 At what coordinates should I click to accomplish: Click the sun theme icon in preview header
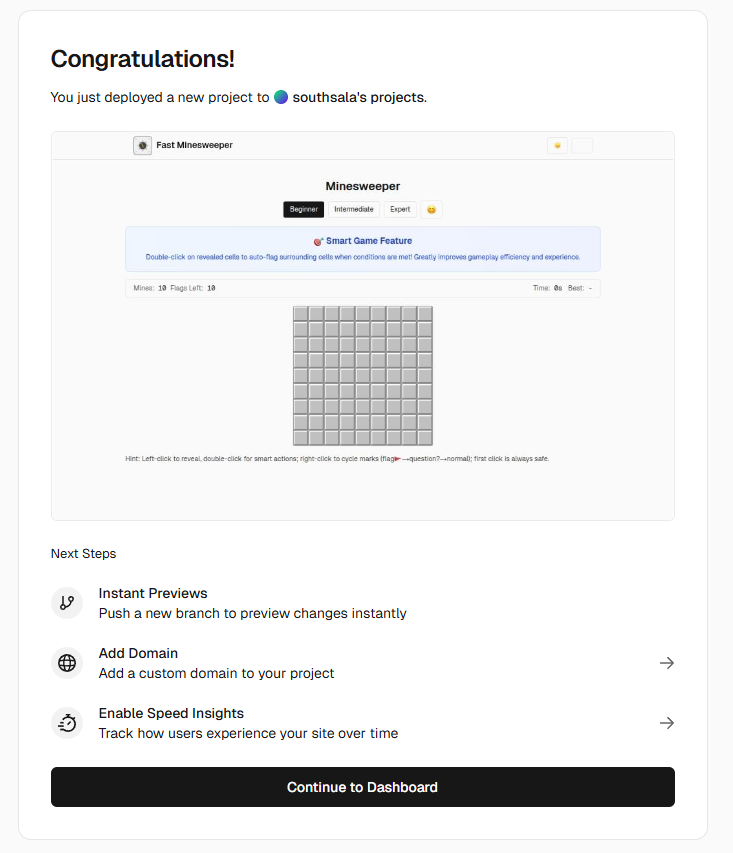coord(557,145)
